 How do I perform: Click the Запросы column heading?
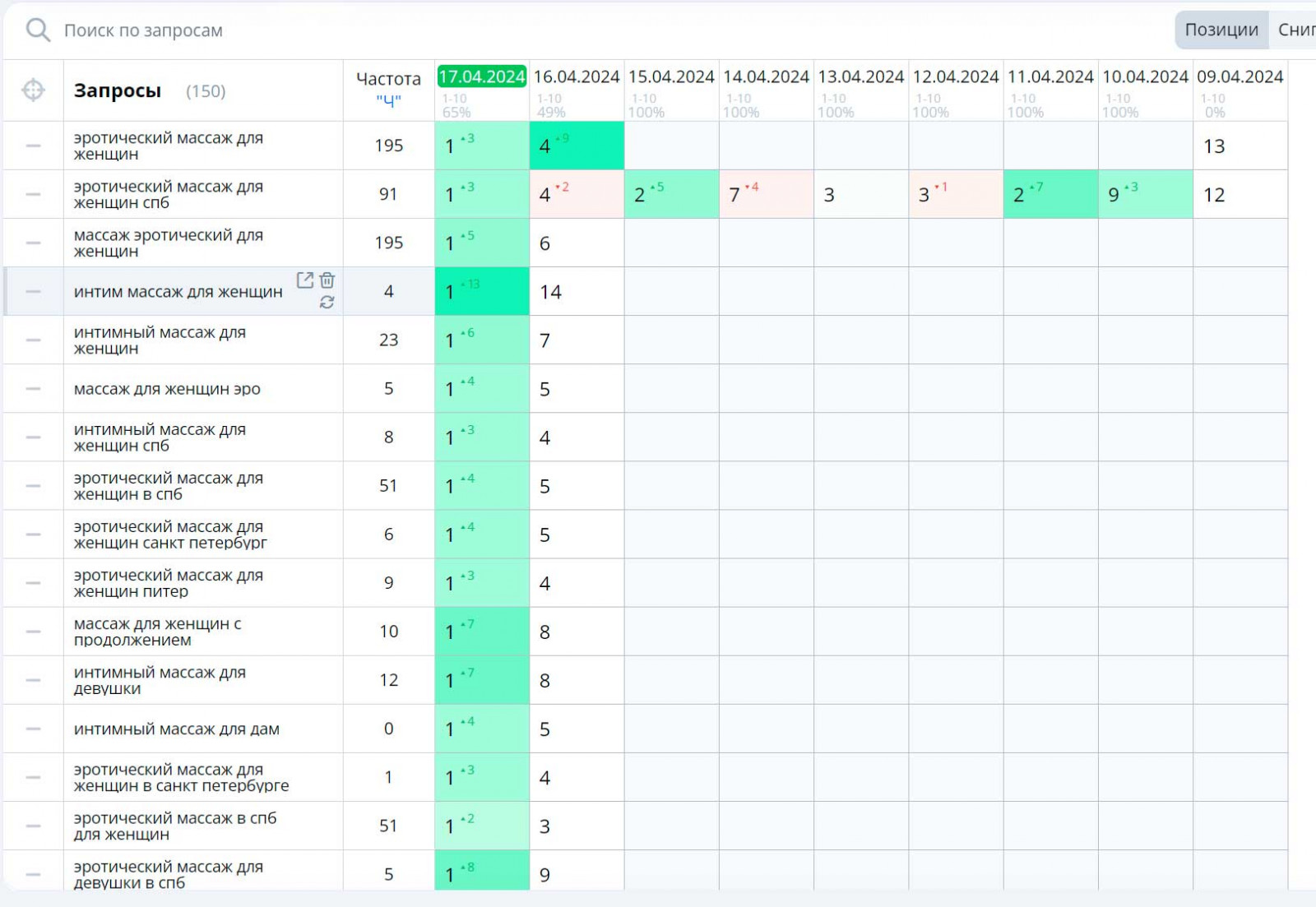[x=118, y=90]
